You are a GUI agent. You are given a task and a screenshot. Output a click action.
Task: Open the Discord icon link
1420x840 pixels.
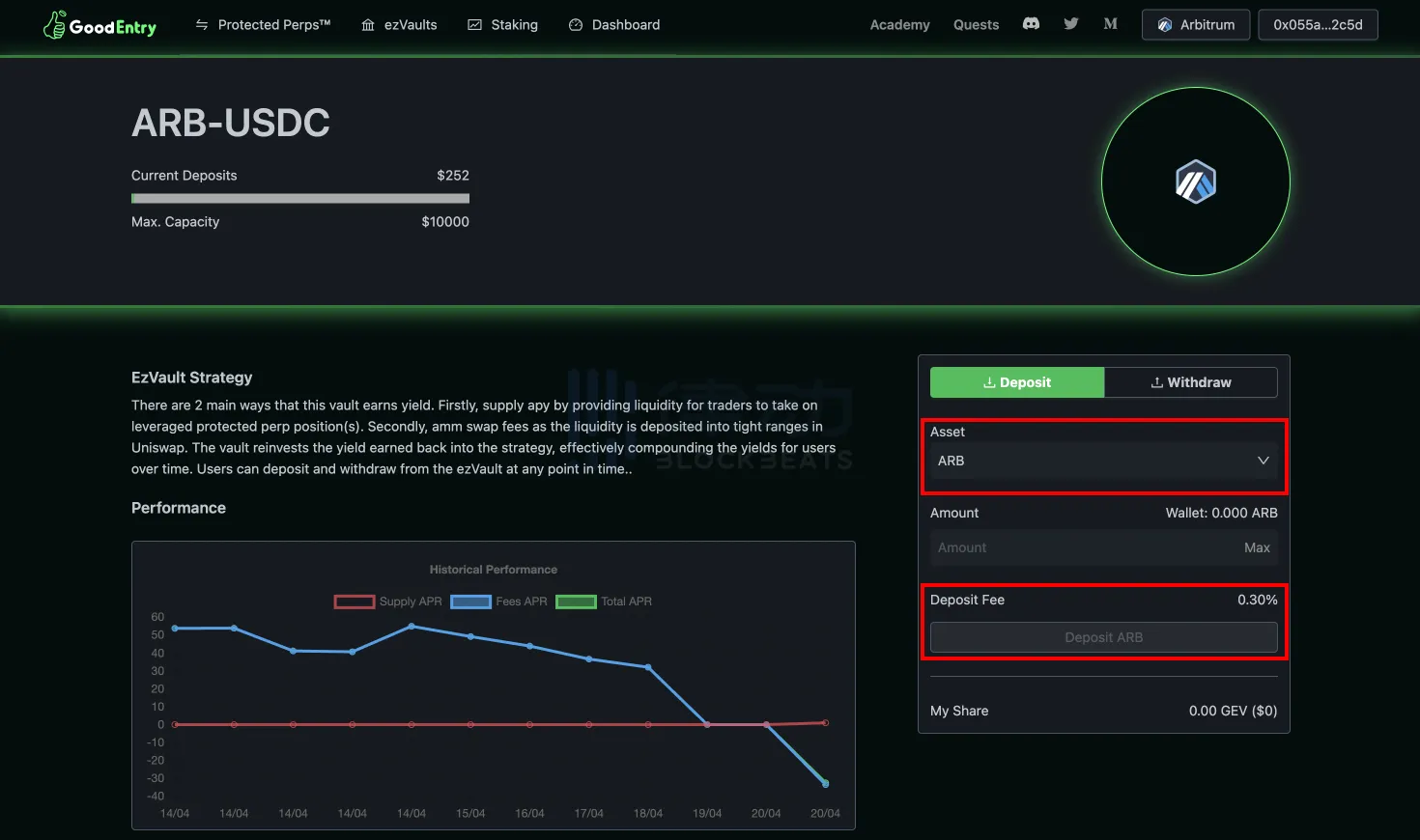point(1031,24)
